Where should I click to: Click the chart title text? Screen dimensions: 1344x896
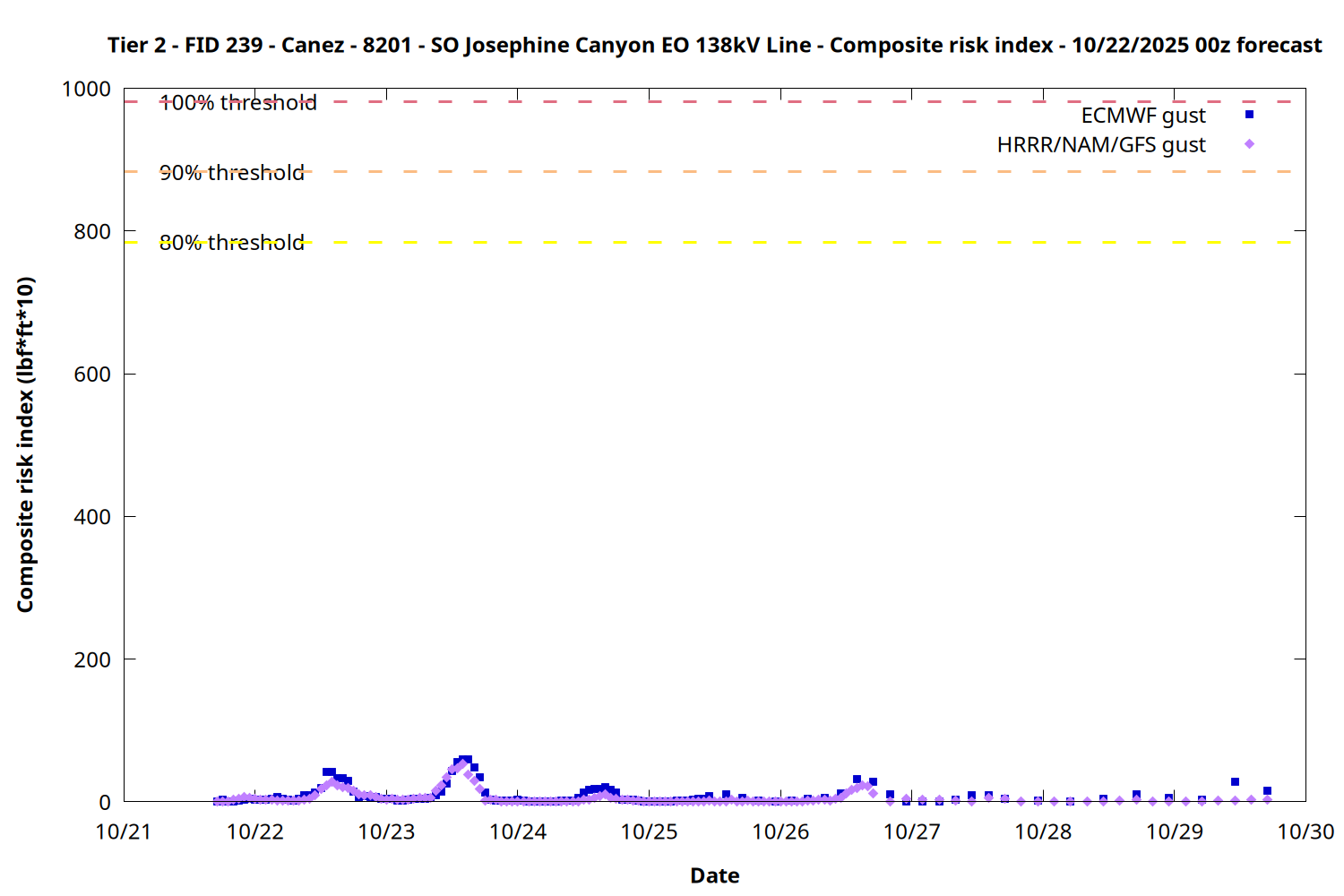[x=714, y=45]
